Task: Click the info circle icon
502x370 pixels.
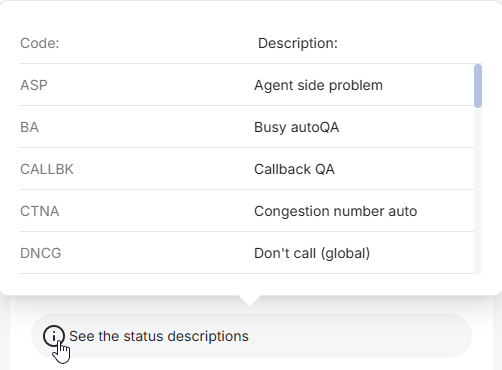Action: pyautogui.click(x=53, y=336)
